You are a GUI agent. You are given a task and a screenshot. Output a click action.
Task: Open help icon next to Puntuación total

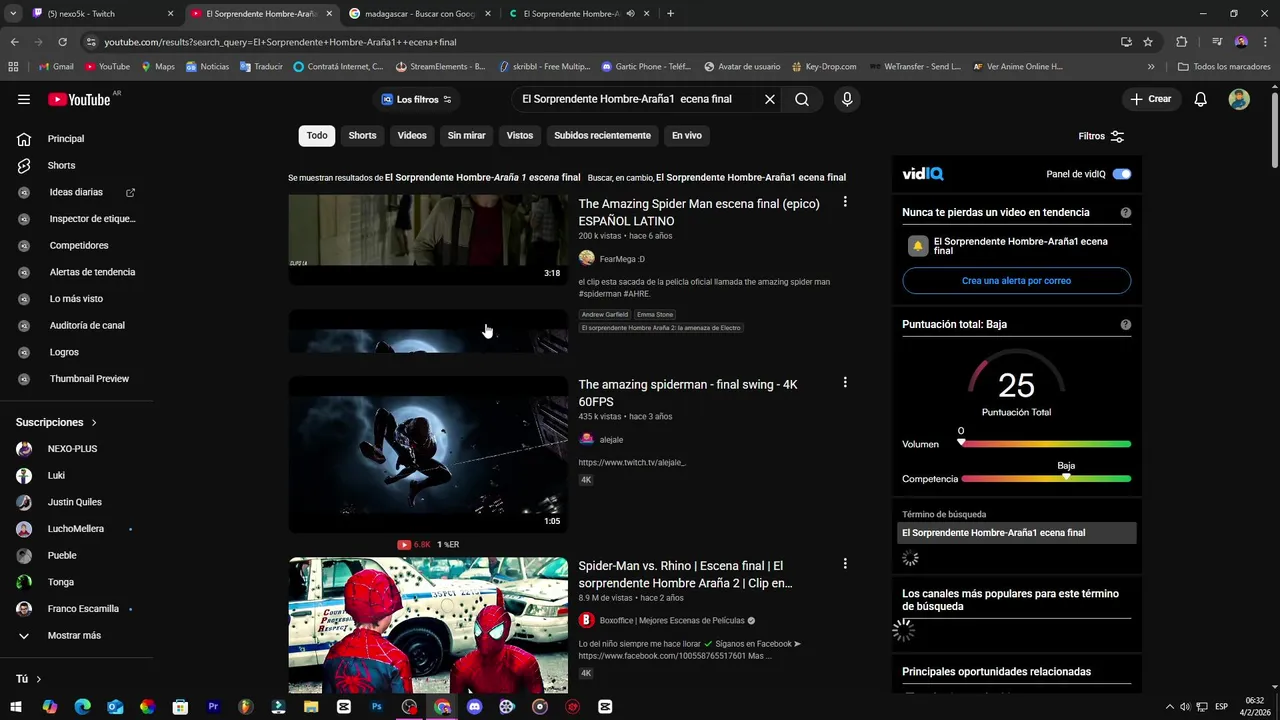pos(1126,325)
